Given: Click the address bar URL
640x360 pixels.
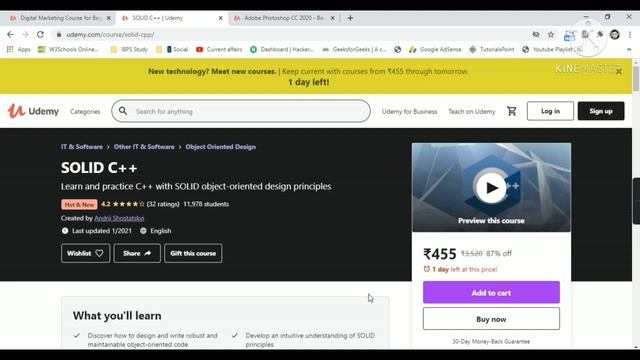Looking at the screenshot, I should pyautogui.click(x=110, y=35).
